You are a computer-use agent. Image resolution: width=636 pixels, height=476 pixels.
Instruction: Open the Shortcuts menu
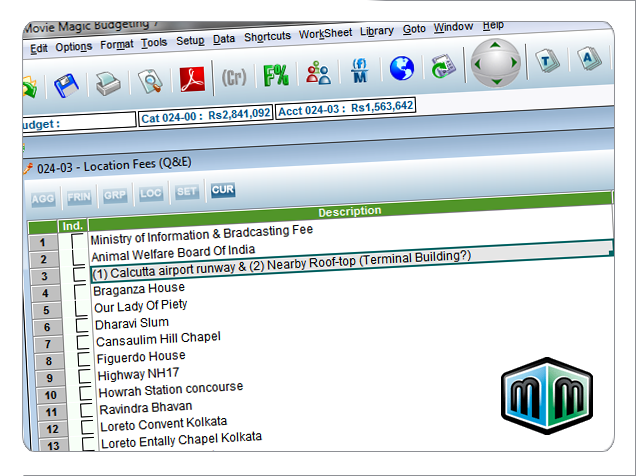pyautogui.click(x=267, y=36)
